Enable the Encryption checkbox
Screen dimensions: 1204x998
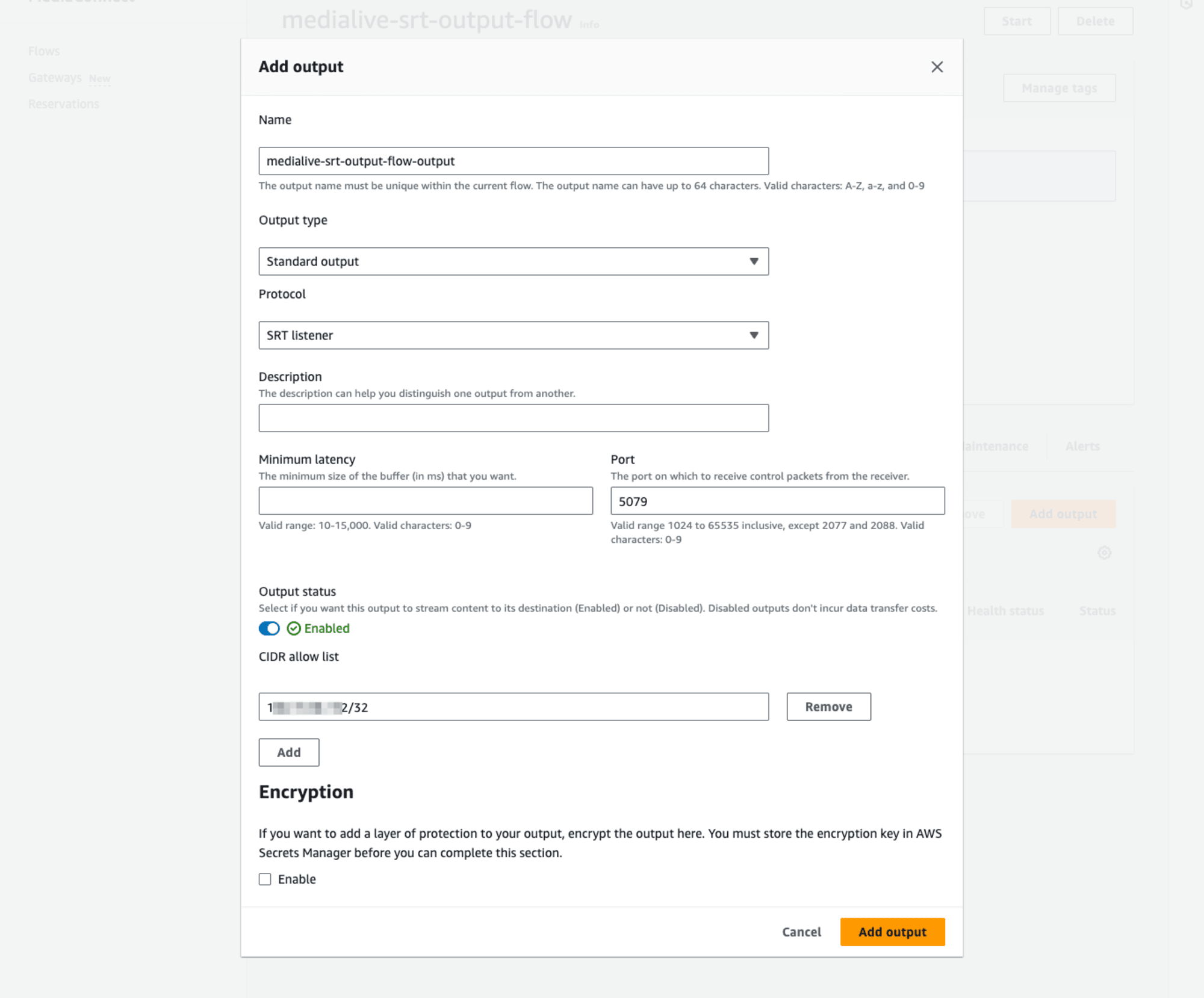[x=266, y=879]
